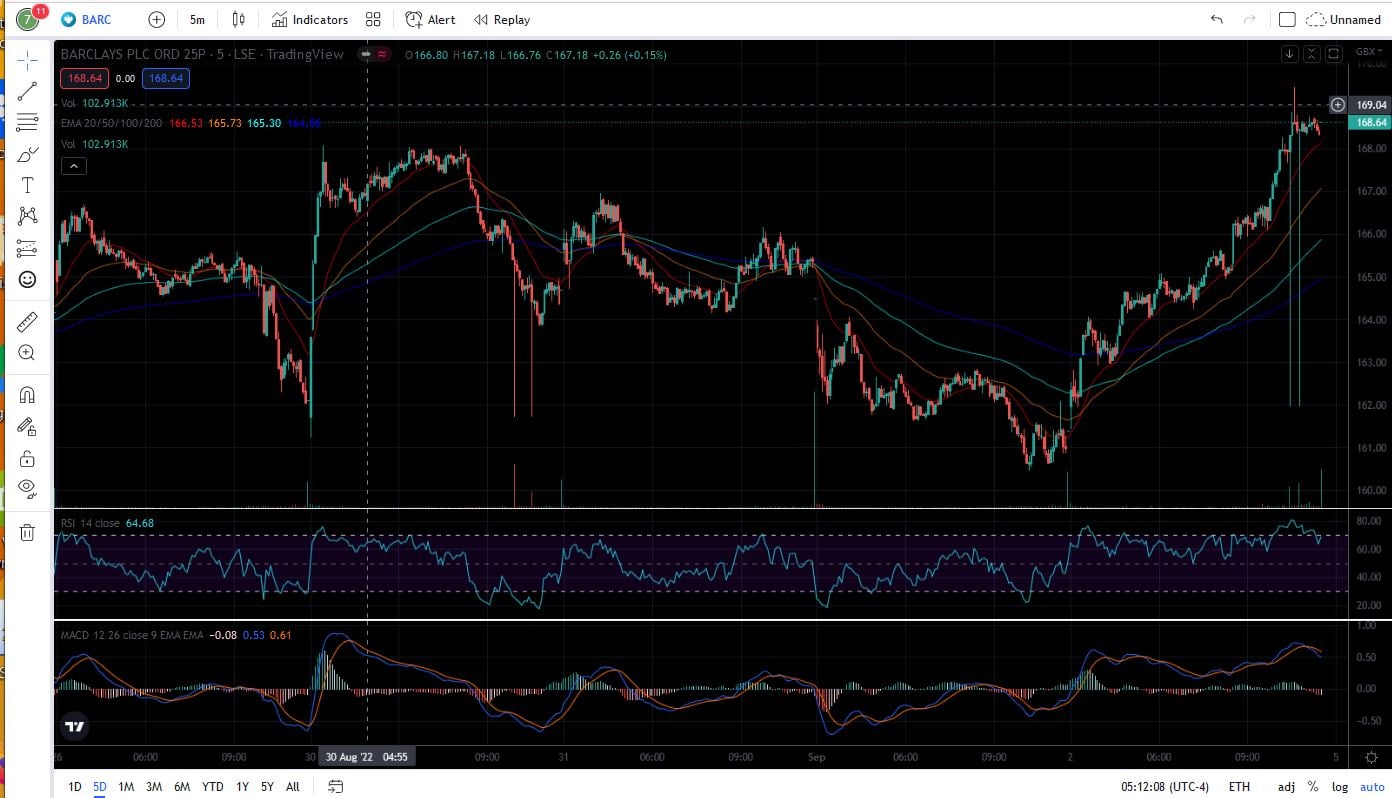1392x798 pixels.
Task: Open the 5m timeframe interval dropdown
Action: click(x=197, y=19)
